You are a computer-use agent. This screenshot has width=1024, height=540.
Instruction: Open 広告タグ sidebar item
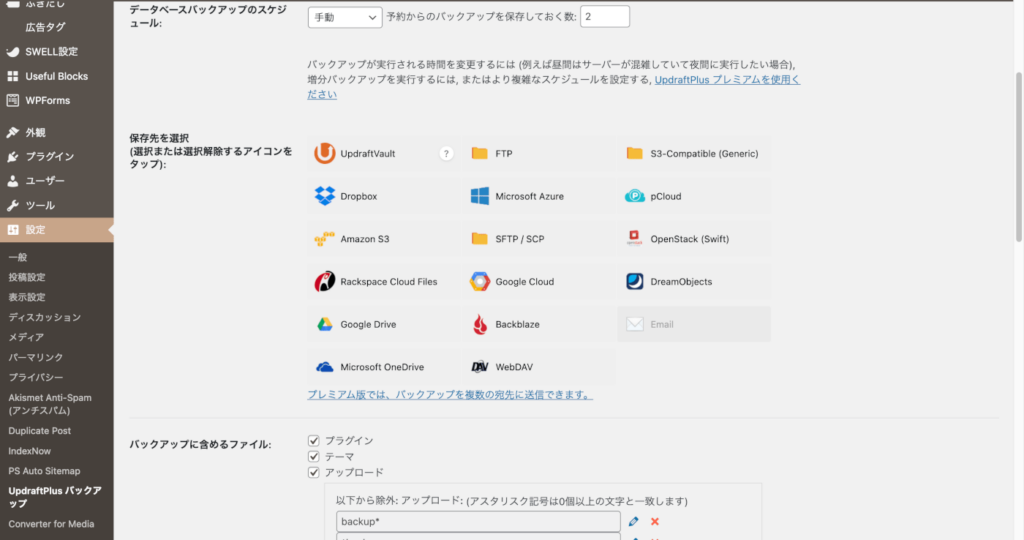pyautogui.click(x=45, y=27)
